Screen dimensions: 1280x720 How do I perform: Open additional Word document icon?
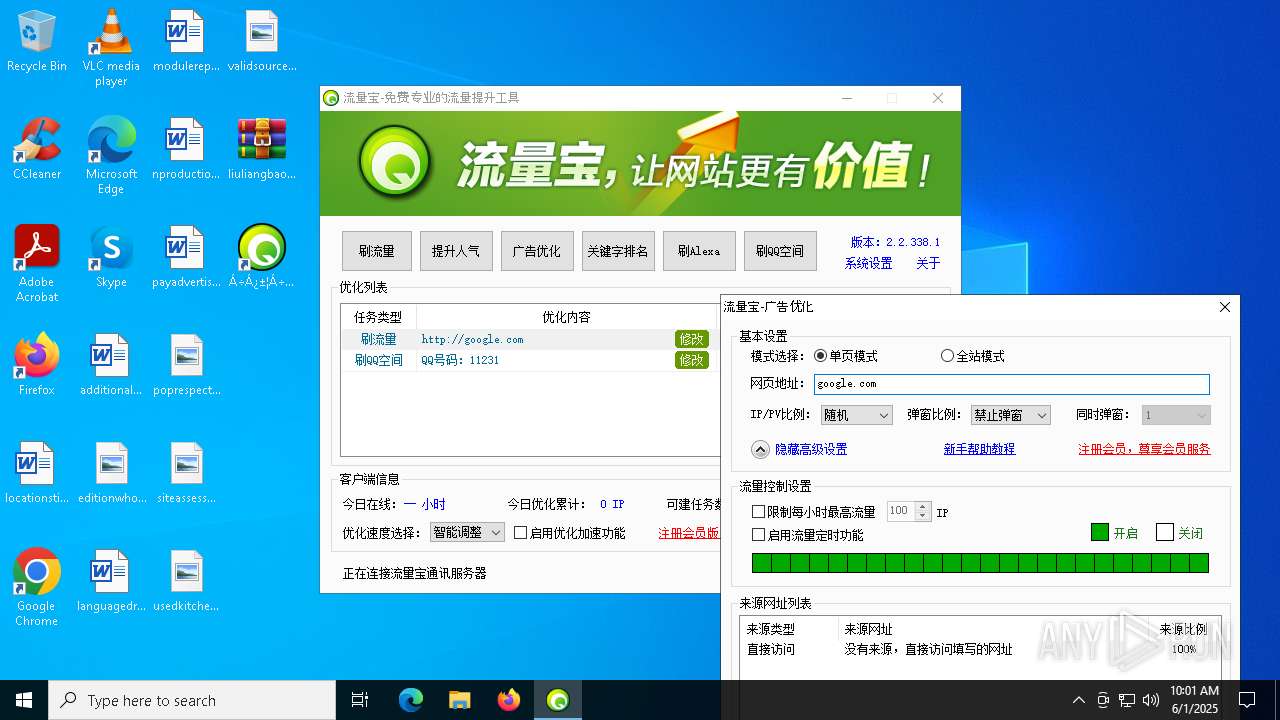coord(111,364)
